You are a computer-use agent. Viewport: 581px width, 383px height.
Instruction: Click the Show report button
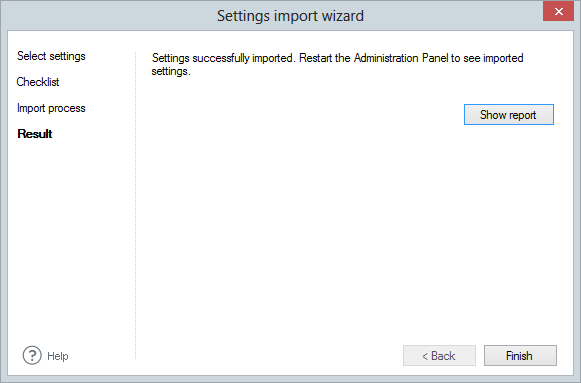(509, 114)
